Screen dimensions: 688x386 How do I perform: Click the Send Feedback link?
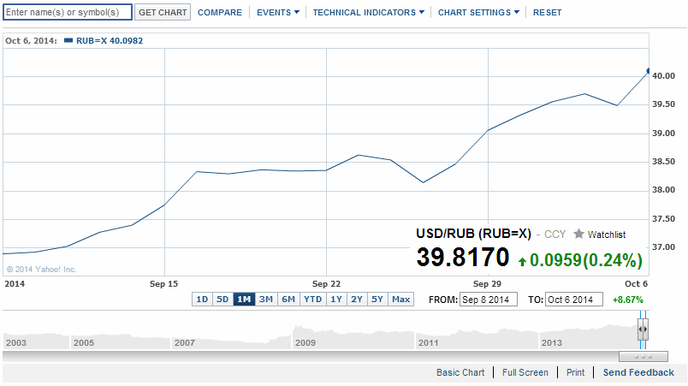[x=638, y=372]
